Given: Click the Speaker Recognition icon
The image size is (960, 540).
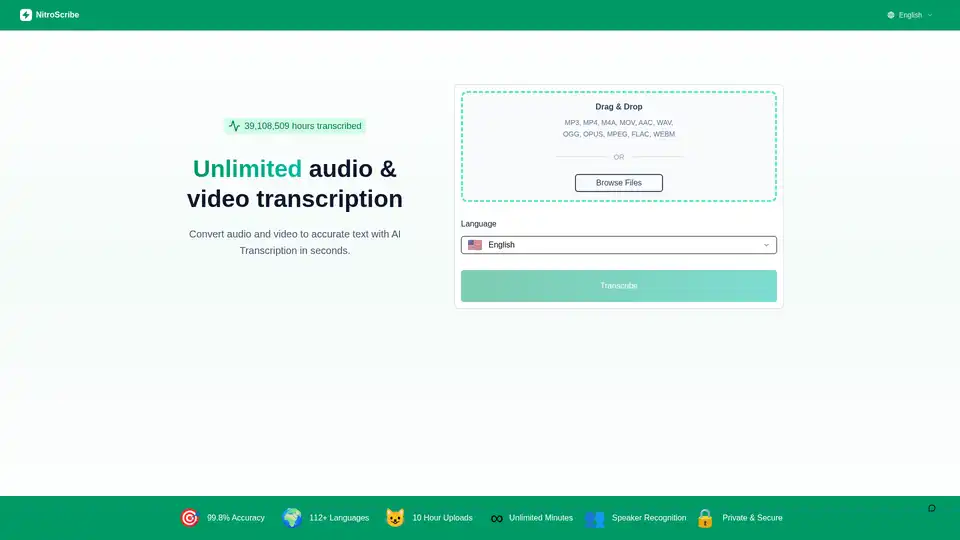Looking at the screenshot, I should (x=595, y=518).
